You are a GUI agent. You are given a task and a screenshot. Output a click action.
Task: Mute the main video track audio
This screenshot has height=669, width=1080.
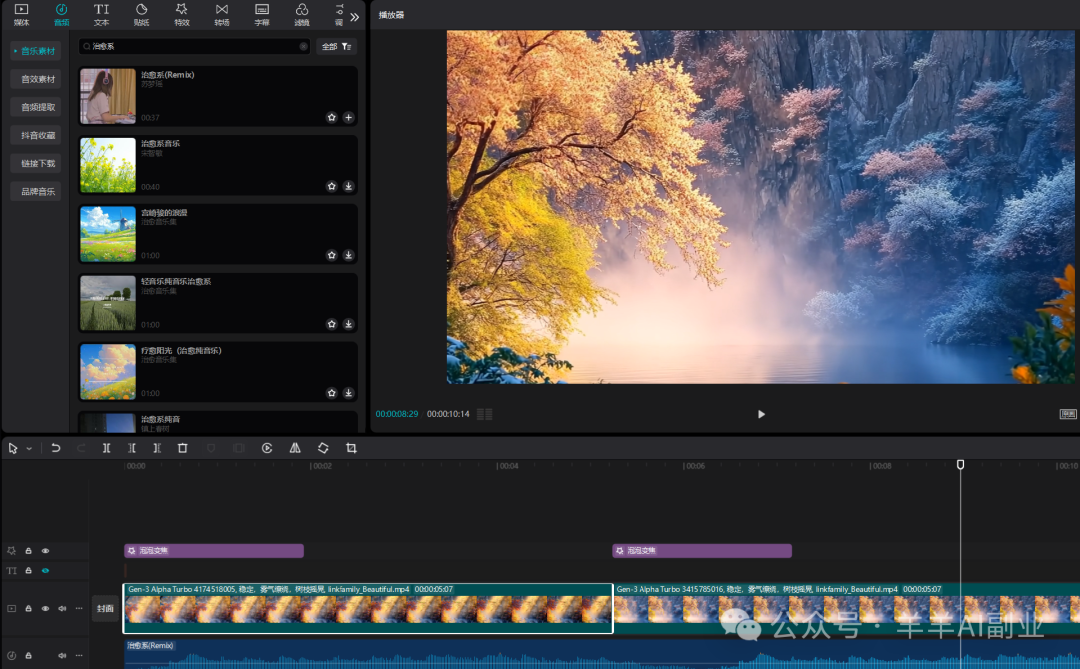(x=62, y=608)
